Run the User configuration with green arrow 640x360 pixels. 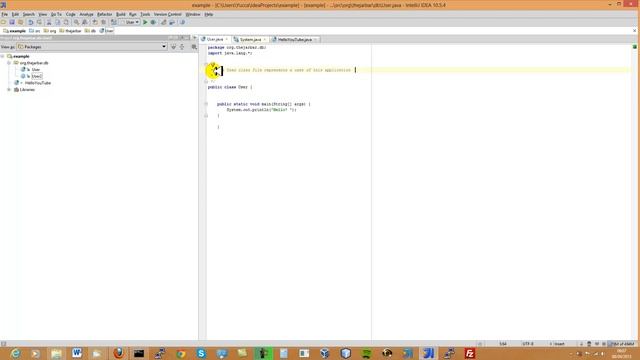pyautogui.click(x=145, y=22)
